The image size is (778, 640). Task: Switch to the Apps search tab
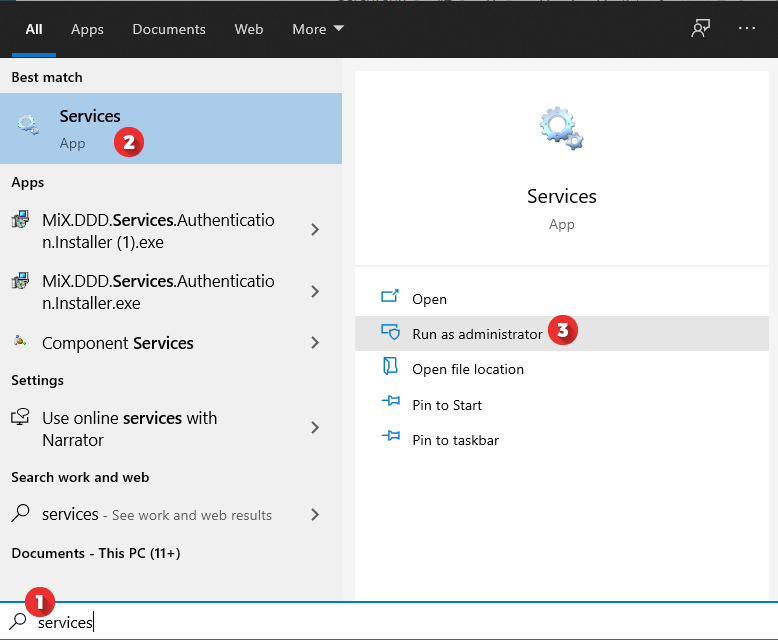coord(87,29)
